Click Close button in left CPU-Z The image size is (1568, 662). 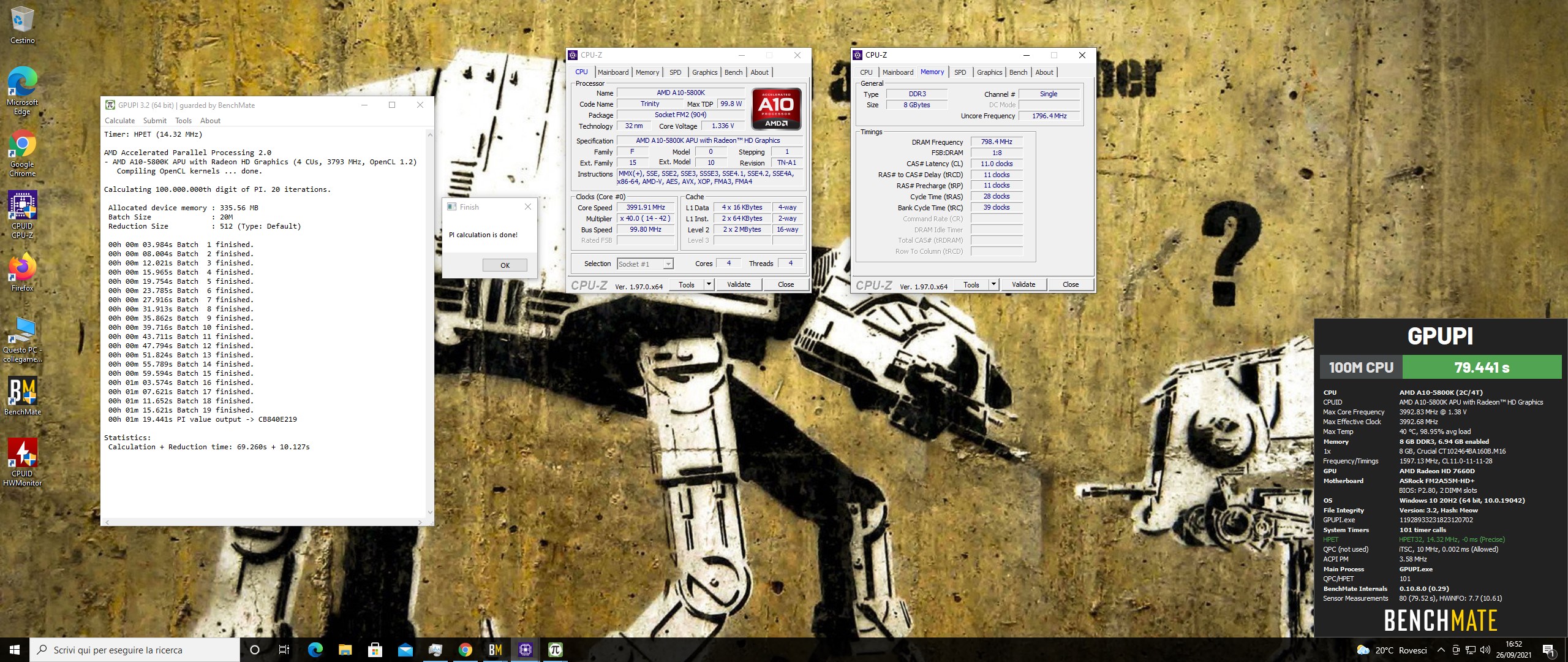click(x=786, y=284)
